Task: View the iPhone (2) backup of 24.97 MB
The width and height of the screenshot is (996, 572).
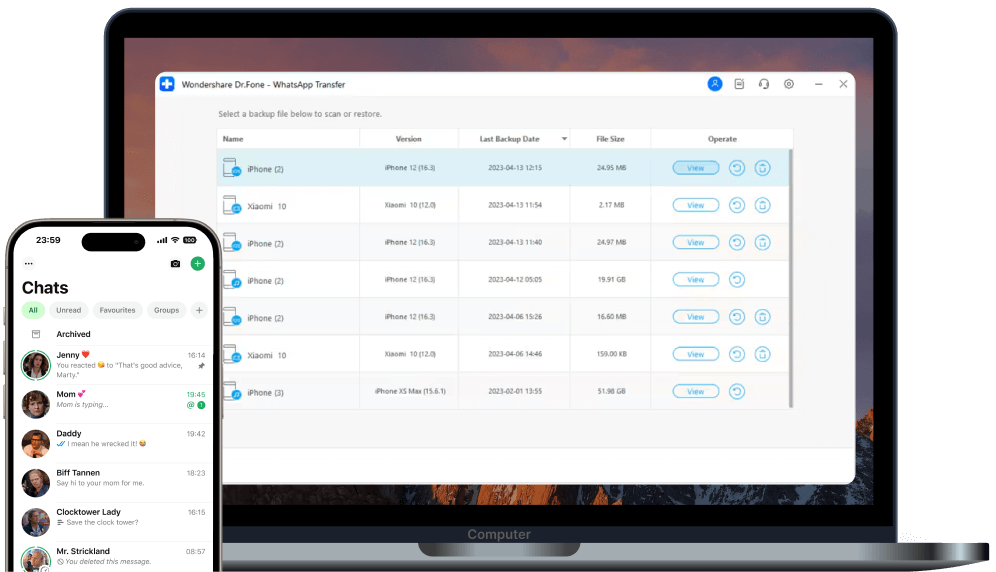Action: (x=696, y=242)
